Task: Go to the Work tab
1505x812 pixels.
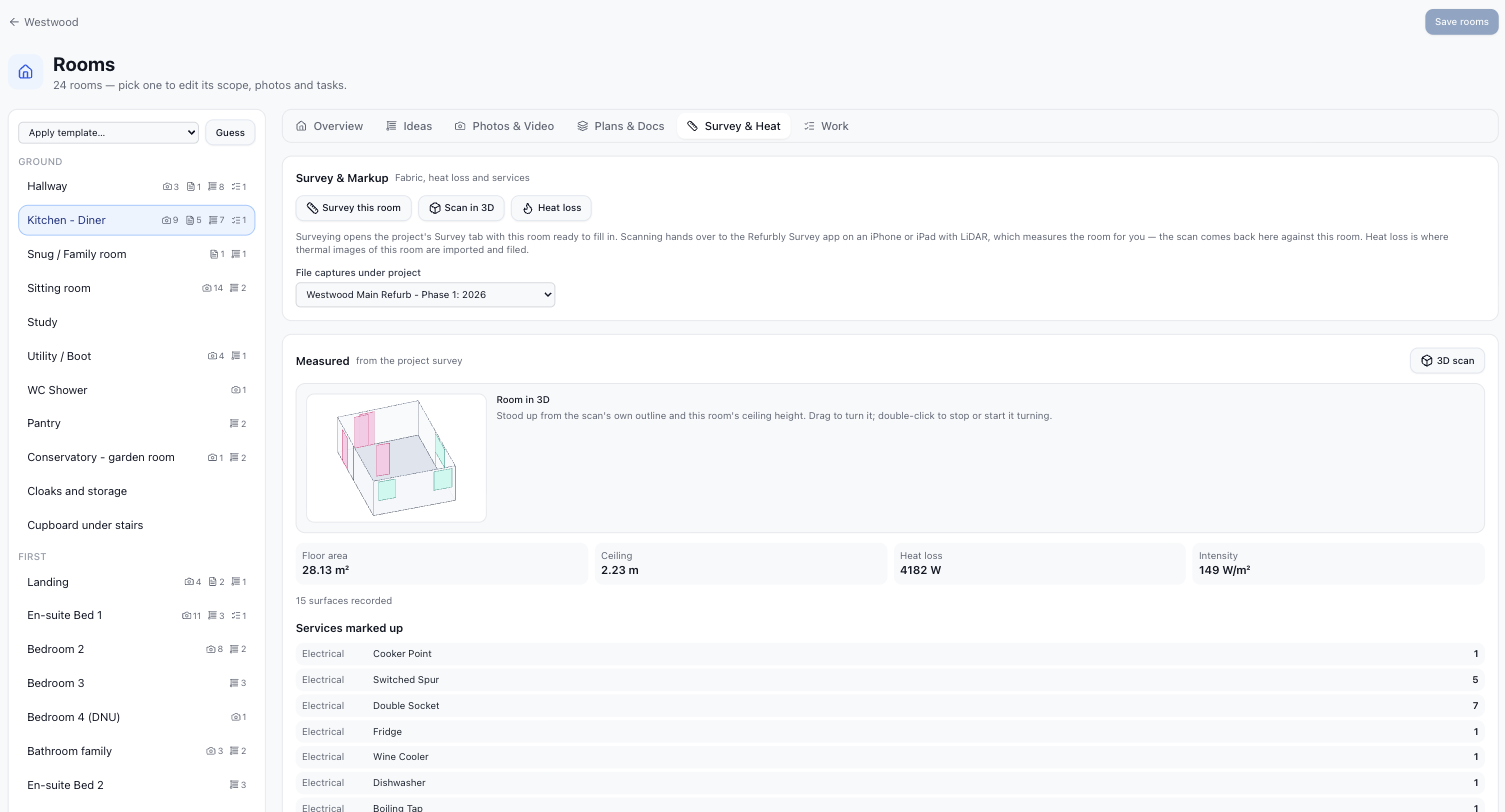Action: click(826, 126)
